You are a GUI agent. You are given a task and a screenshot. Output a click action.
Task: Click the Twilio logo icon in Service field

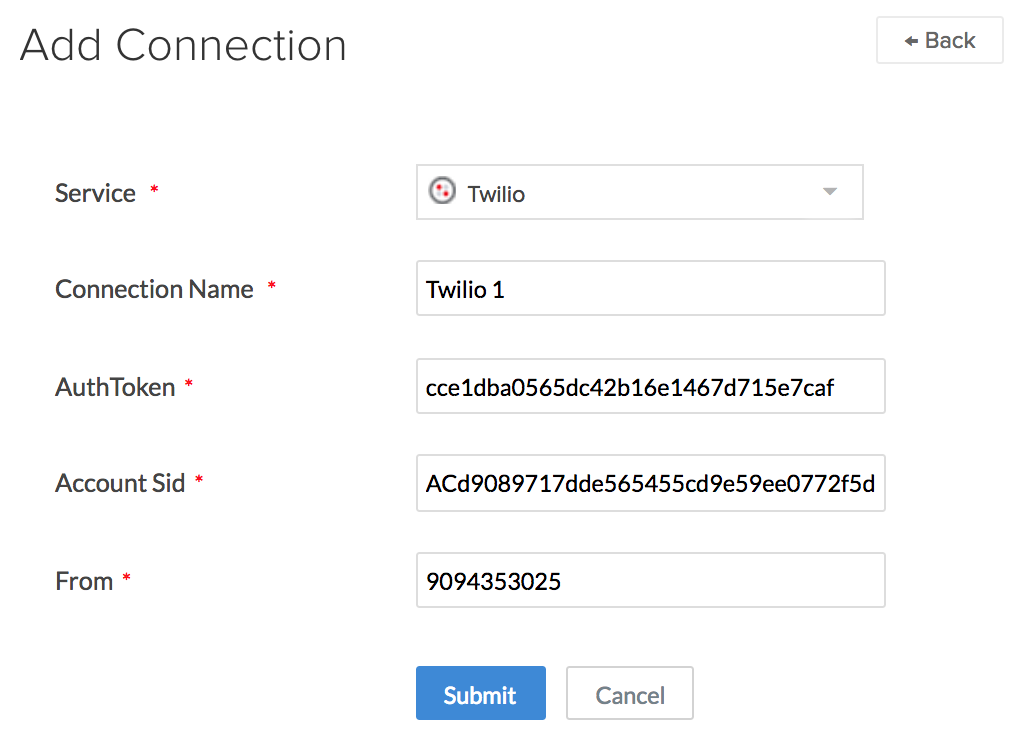[441, 191]
